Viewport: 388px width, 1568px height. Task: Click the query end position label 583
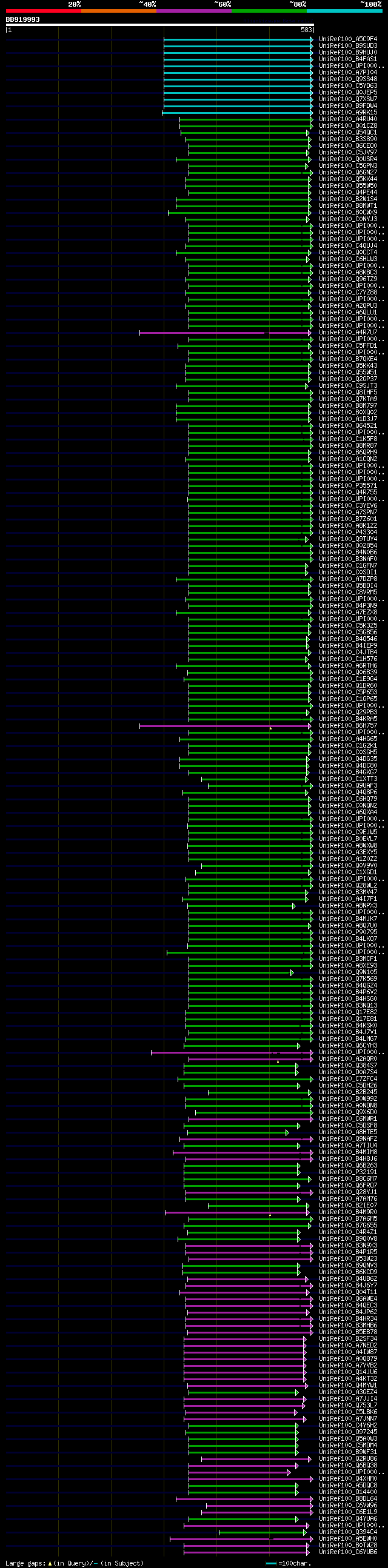tap(306, 30)
